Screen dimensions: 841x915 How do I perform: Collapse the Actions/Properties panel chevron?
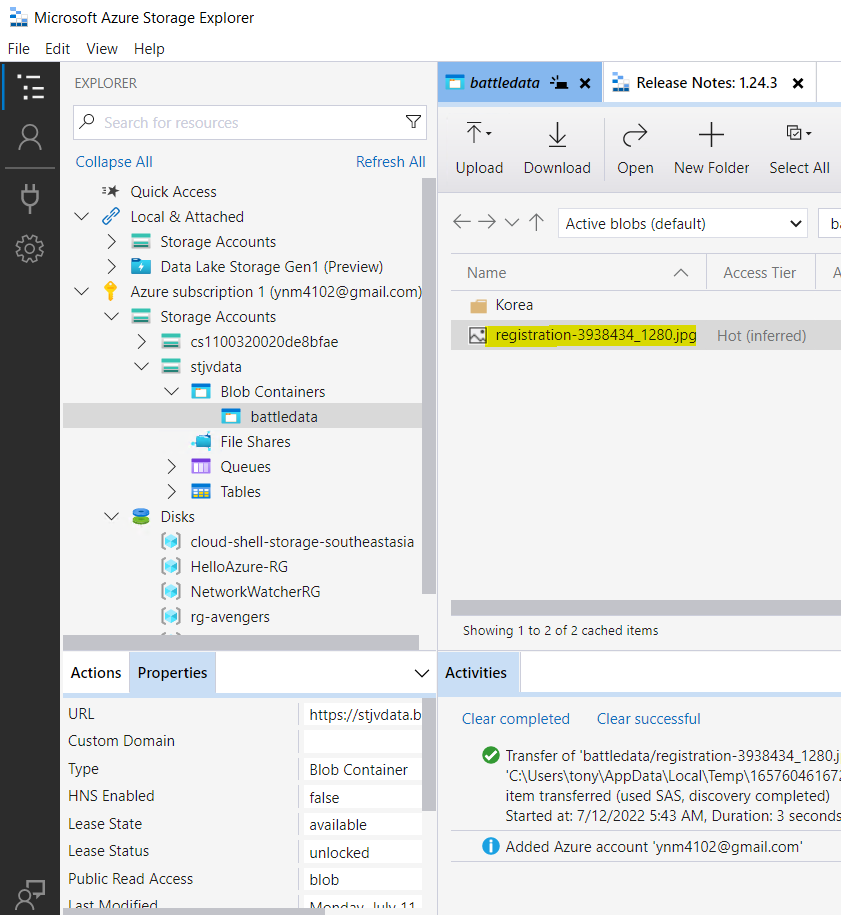click(421, 673)
